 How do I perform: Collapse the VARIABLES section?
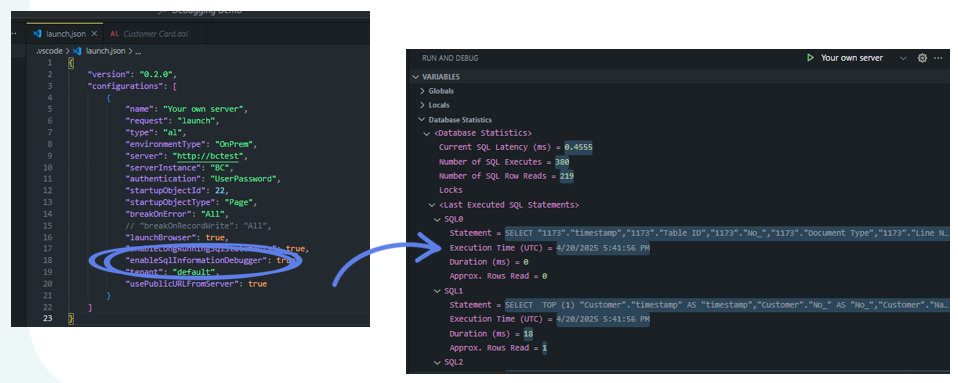coord(416,77)
